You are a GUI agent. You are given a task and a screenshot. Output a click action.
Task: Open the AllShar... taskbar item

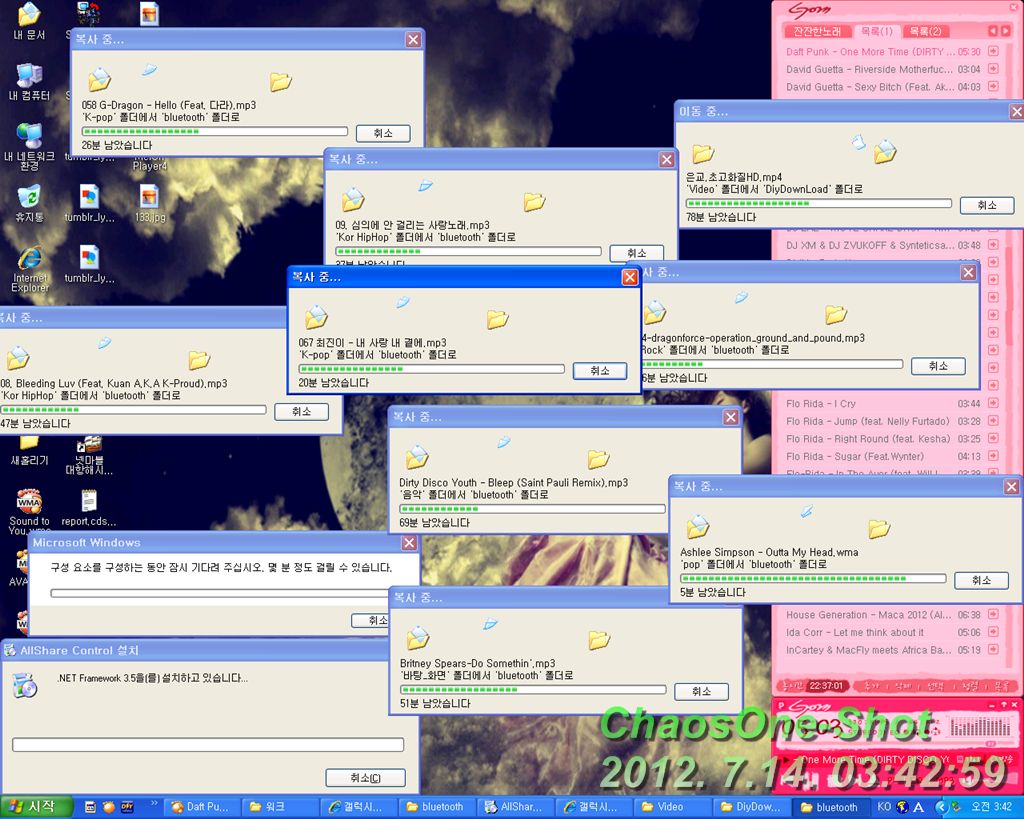point(514,807)
